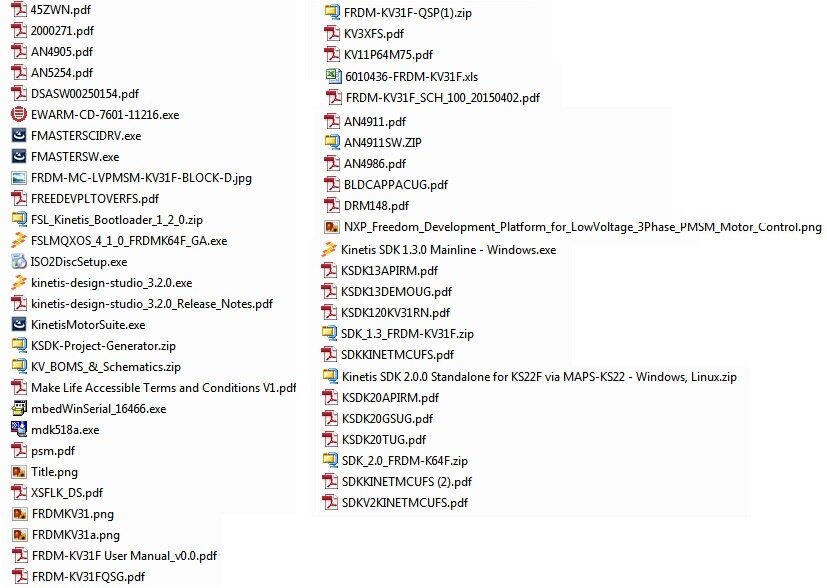Click the FMASTERSCIDRV.exe installer icon
The image size is (827, 588).
click(19, 136)
